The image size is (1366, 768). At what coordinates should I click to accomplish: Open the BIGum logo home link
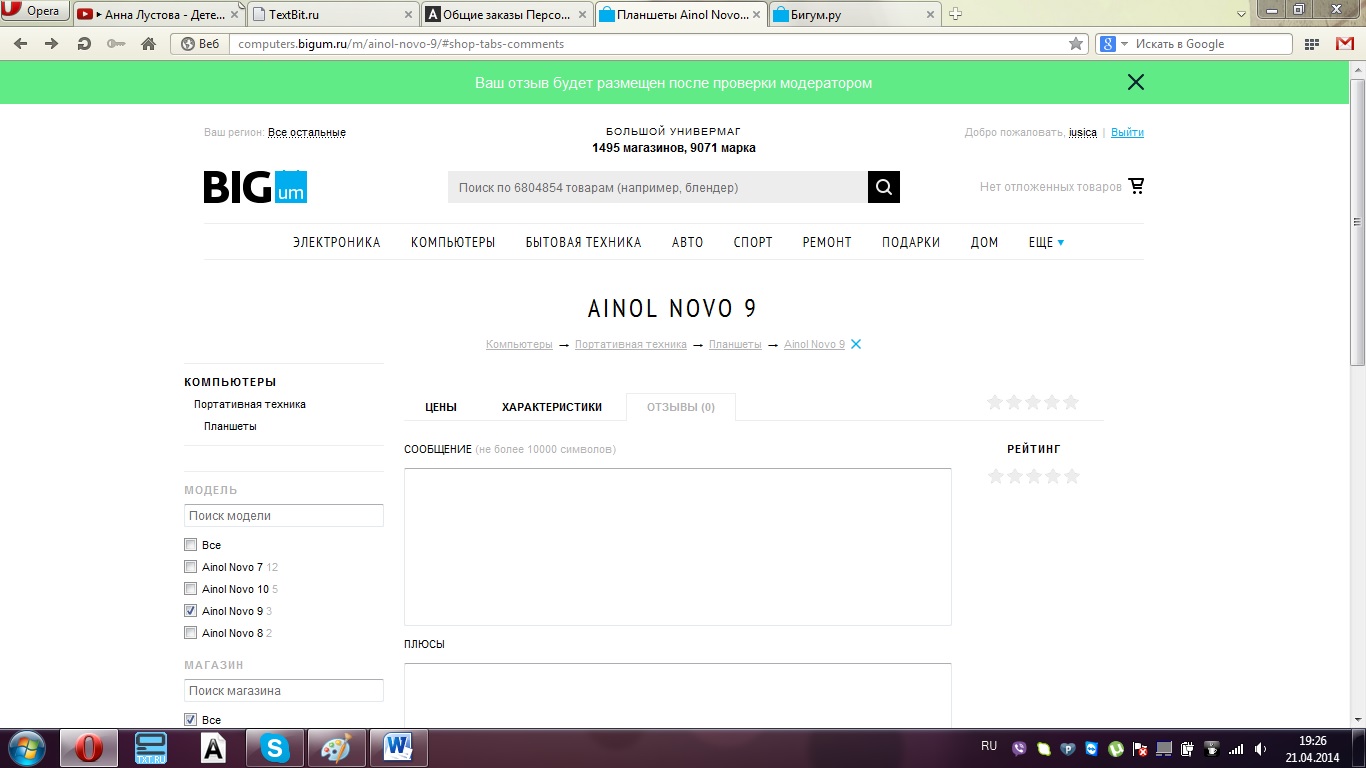click(x=255, y=186)
